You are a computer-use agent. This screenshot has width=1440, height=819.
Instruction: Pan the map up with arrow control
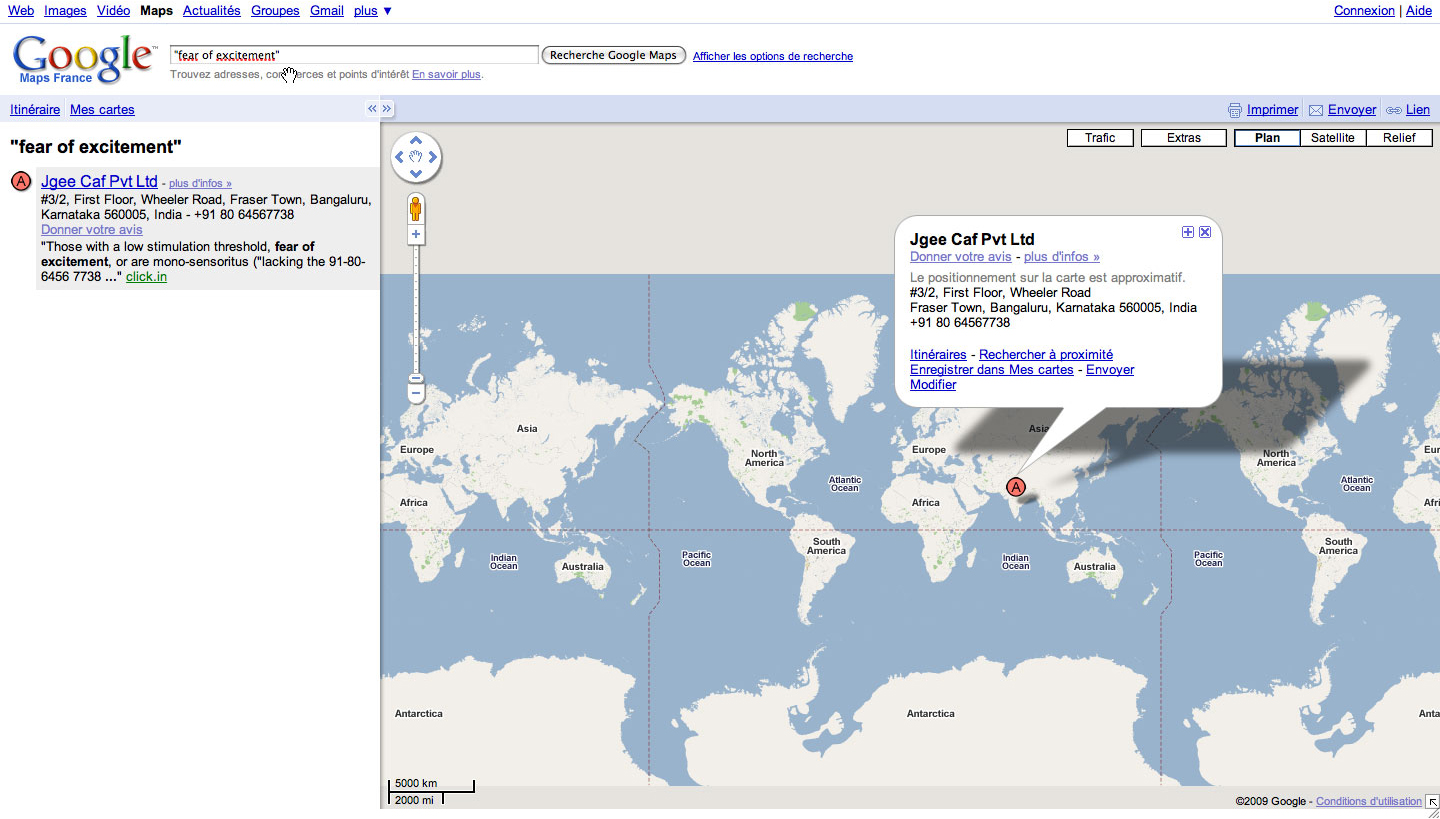coord(416,141)
